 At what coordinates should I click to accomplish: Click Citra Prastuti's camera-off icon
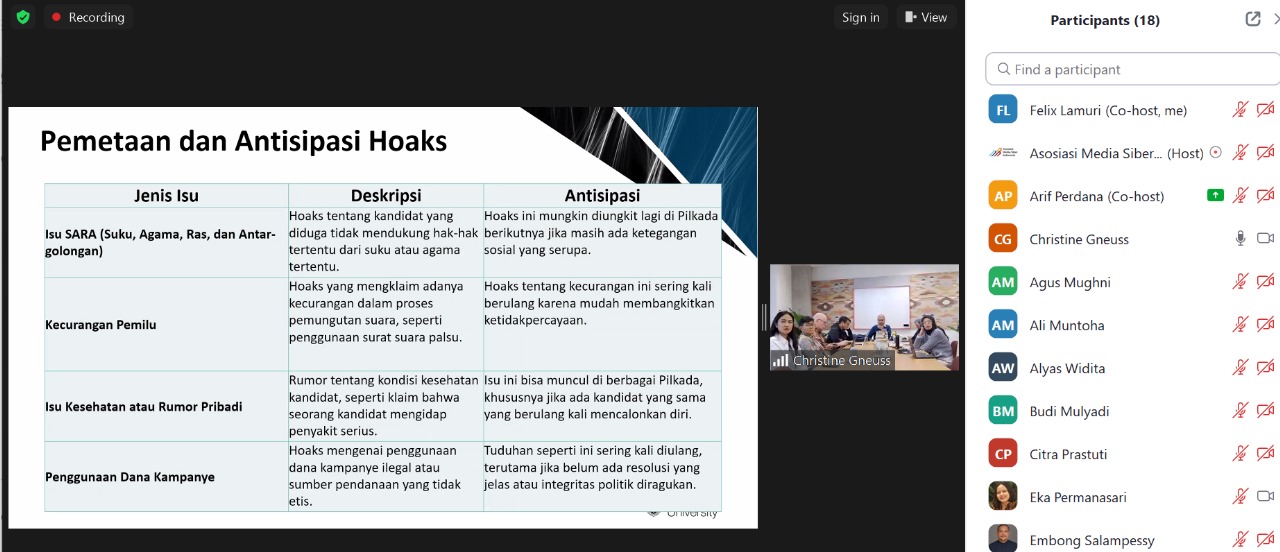1265,454
